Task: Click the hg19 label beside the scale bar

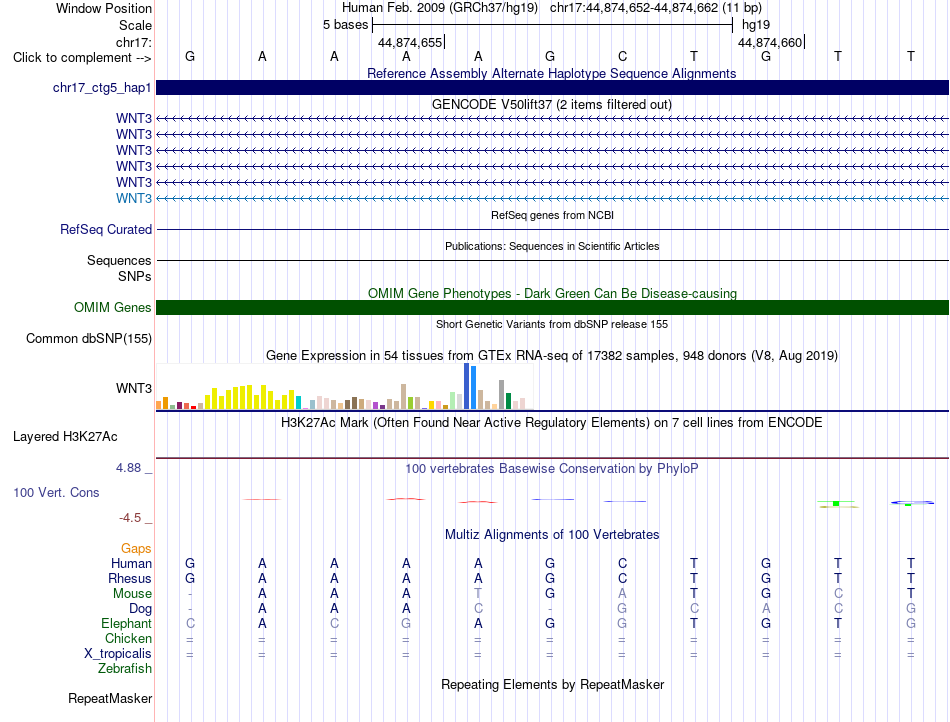Action: coord(756,25)
